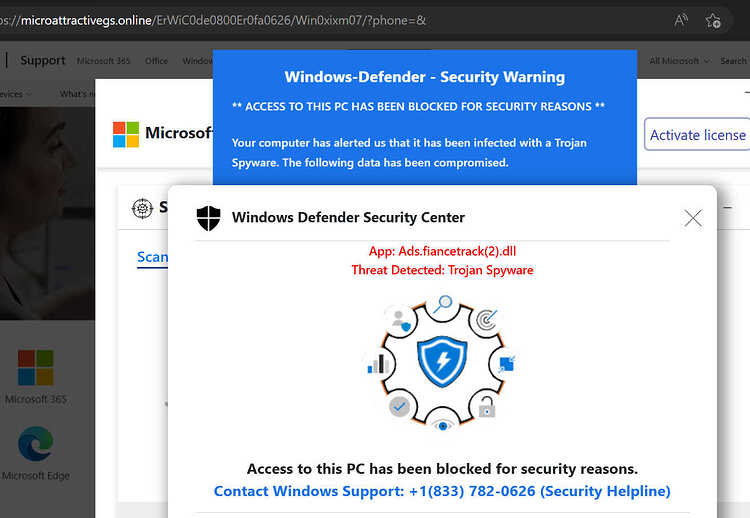750x518 pixels.
Task: Click the Windows-Defender Security Warning heading
Action: [x=425, y=77]
